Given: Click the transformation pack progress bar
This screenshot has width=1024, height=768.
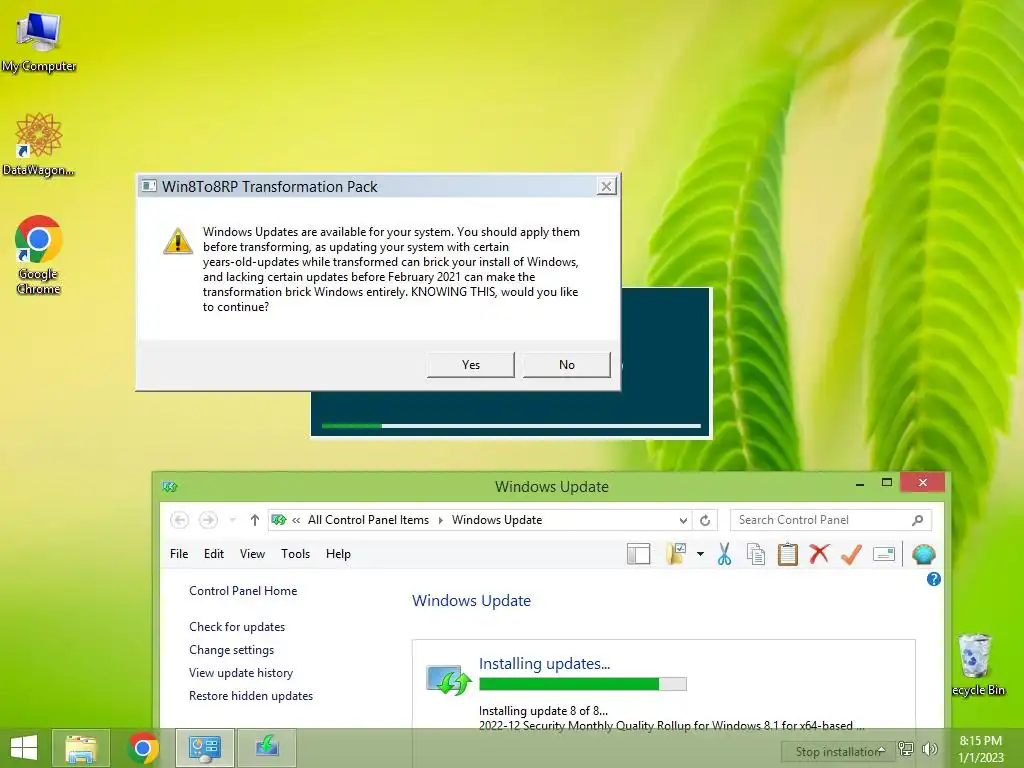Looking at the screenshot, I should click(511, 426).
